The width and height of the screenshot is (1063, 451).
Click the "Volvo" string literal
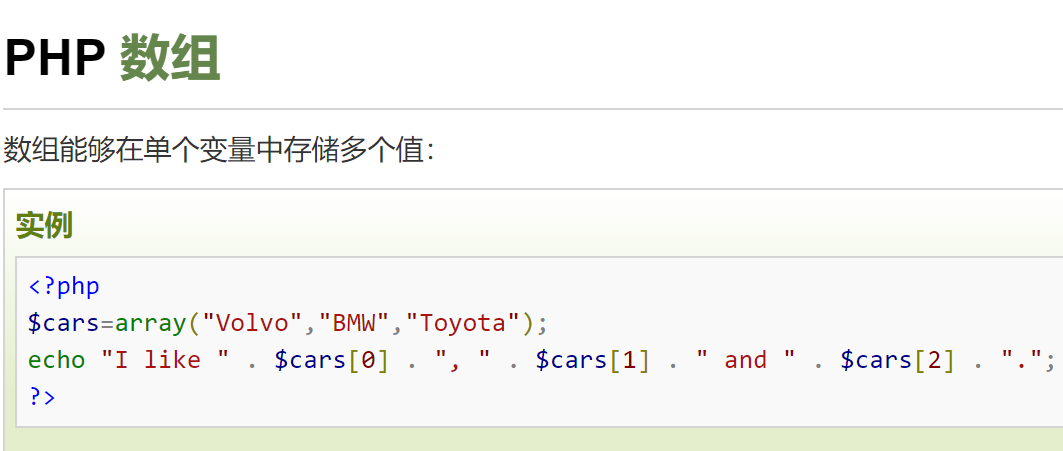pos(253,323)
